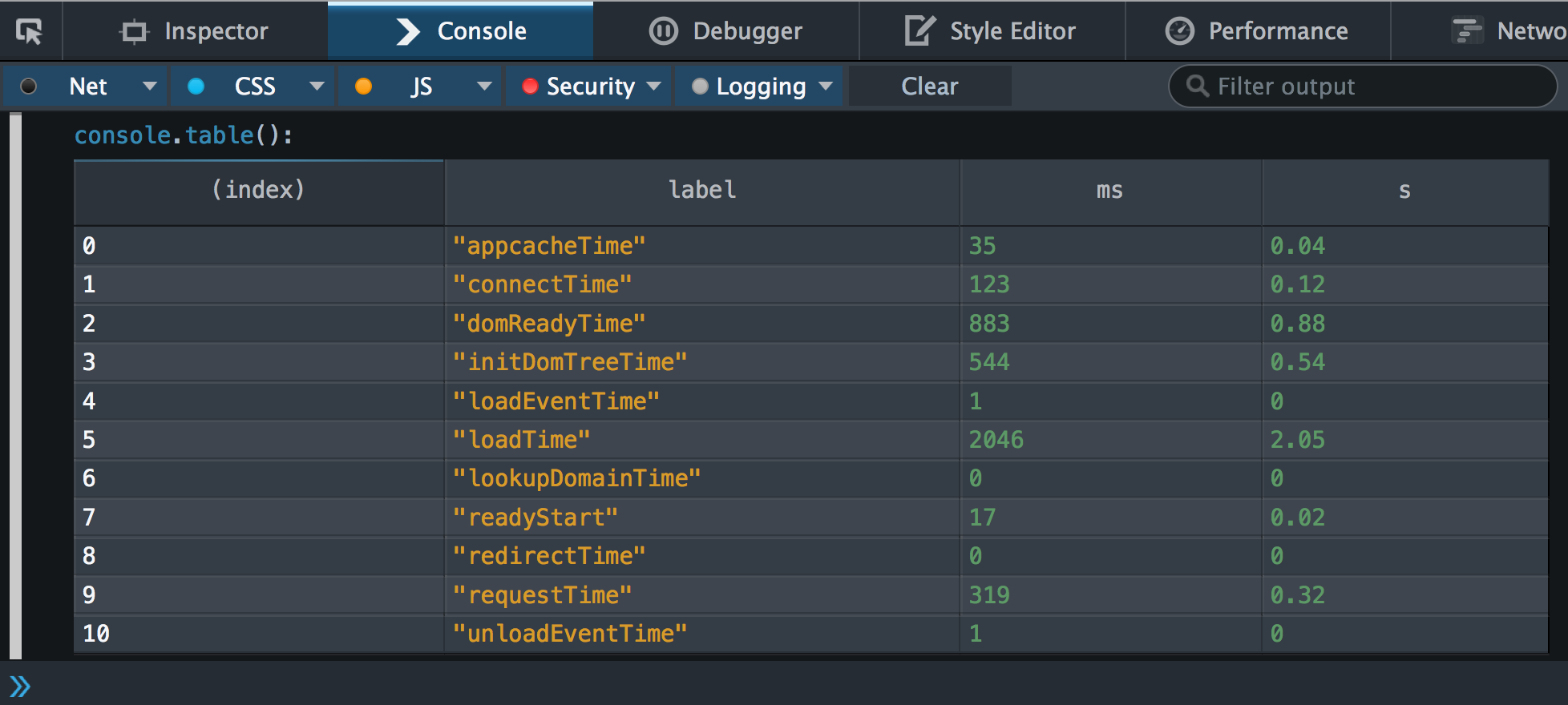This screenshot has width=1568, height=705.
Task: Expand the Security filter dropdown arrow
Action: (654, 86)
